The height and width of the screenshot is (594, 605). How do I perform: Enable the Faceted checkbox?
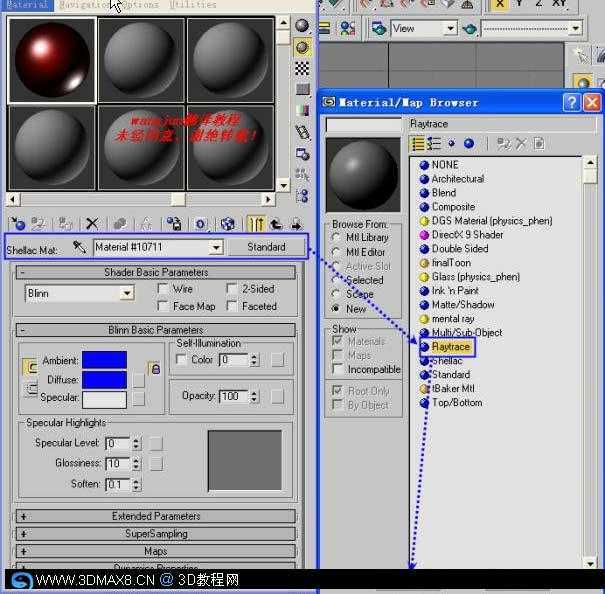(x=232, y=306)
